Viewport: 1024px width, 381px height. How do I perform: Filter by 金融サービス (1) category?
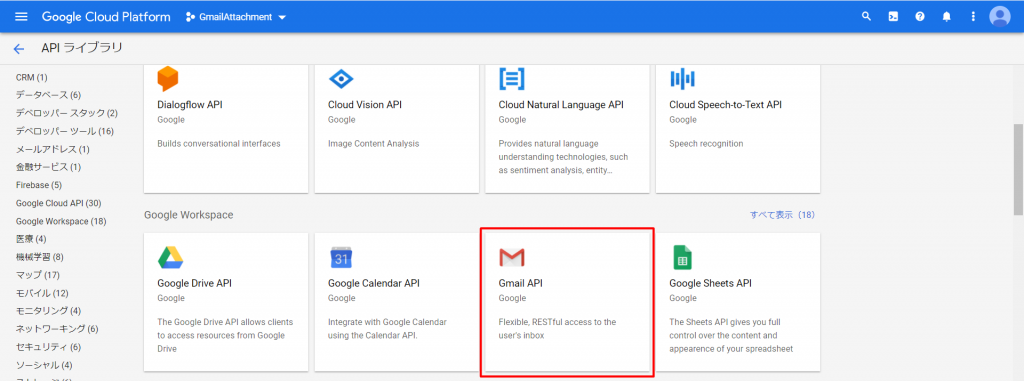[48, 167]
